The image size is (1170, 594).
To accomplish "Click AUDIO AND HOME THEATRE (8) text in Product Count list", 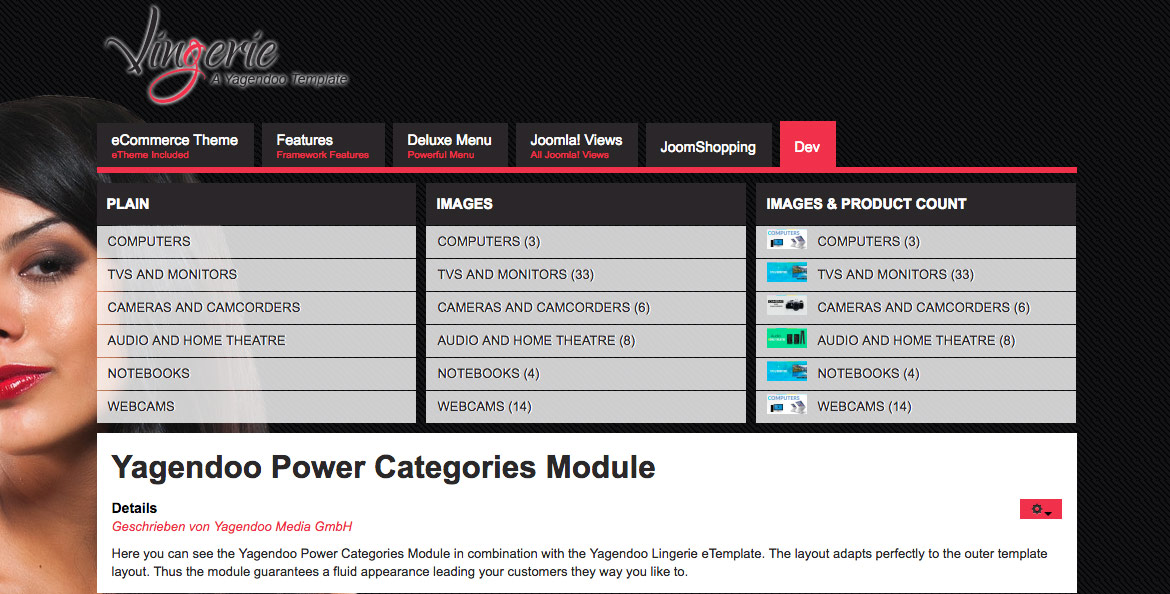I will (x=916, y=340).
